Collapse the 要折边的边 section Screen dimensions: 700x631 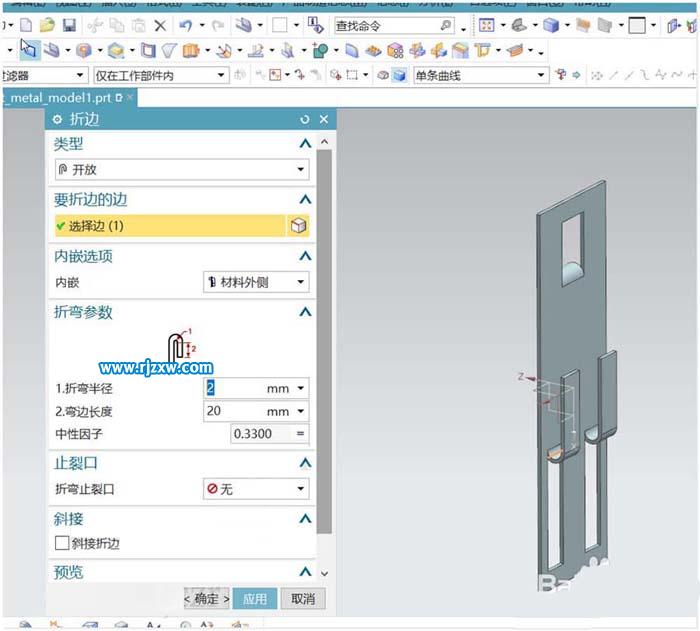coord(305,200)
